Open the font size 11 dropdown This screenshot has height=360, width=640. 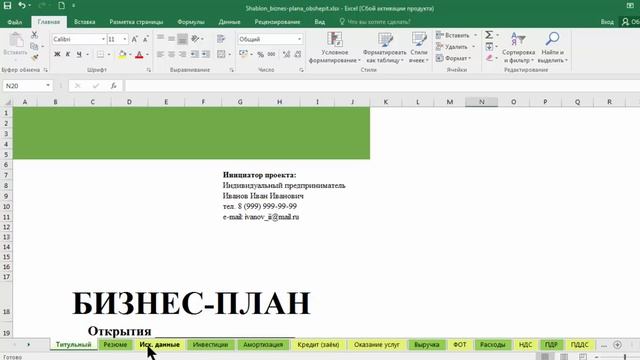tap(124, 39)
